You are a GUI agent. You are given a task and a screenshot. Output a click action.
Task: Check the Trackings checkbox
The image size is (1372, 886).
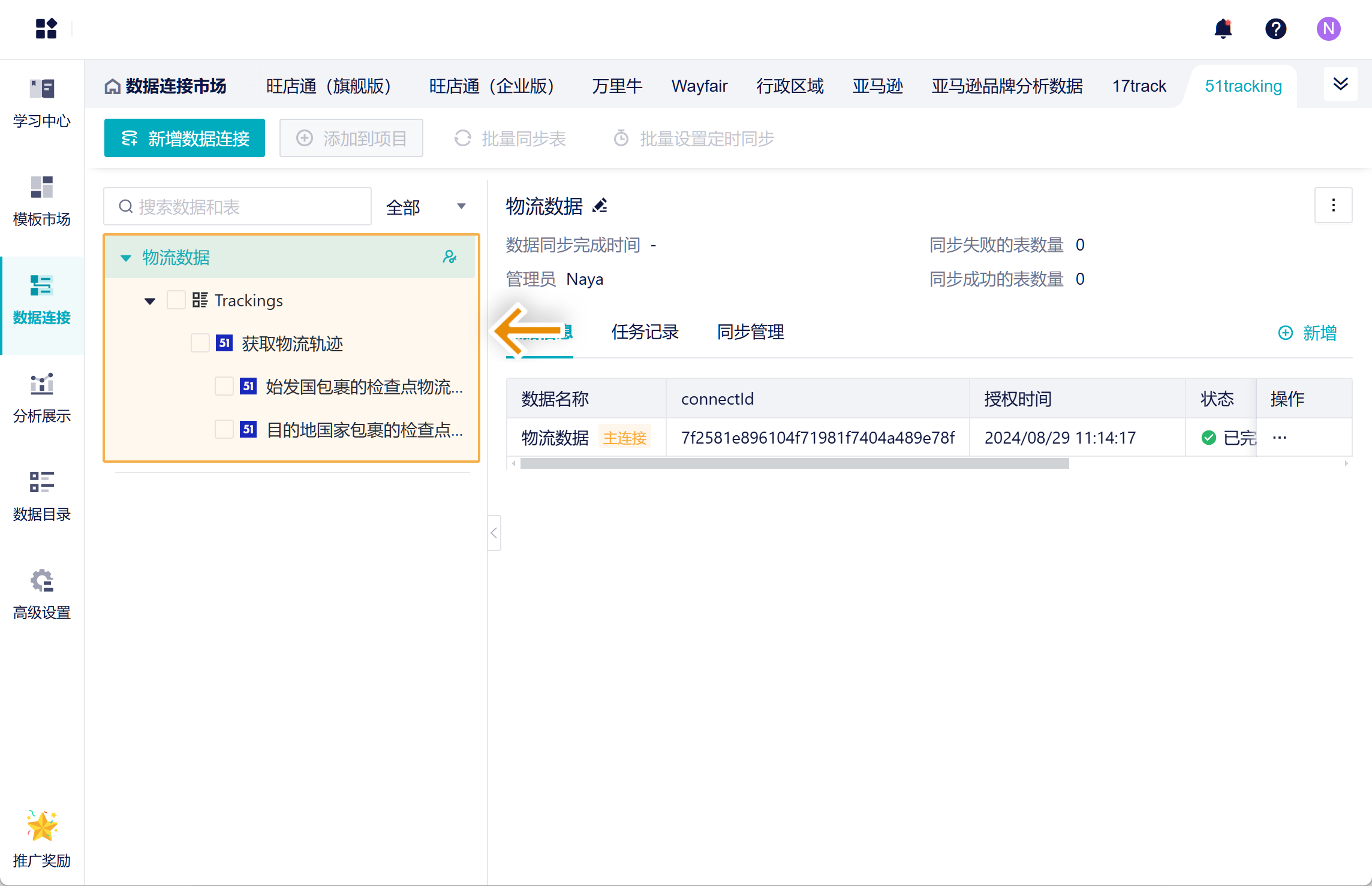pos(176,300)
